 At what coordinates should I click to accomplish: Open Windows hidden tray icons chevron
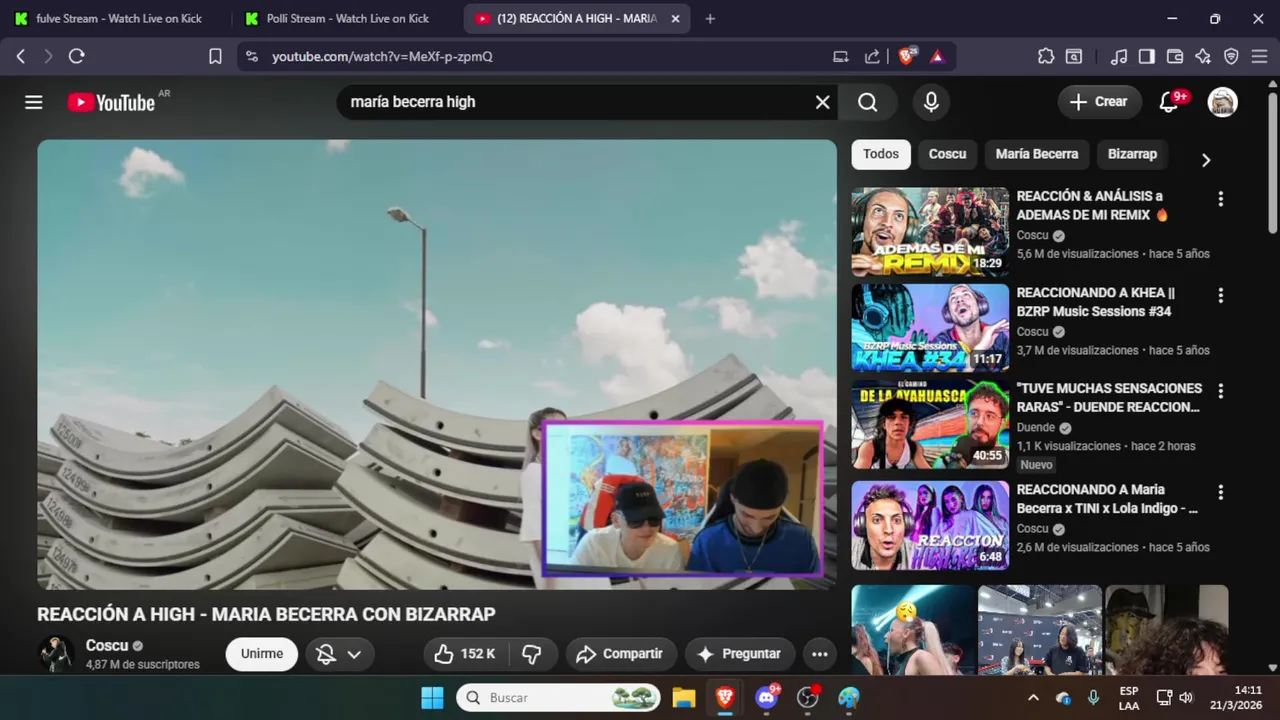click(1033, 698)
